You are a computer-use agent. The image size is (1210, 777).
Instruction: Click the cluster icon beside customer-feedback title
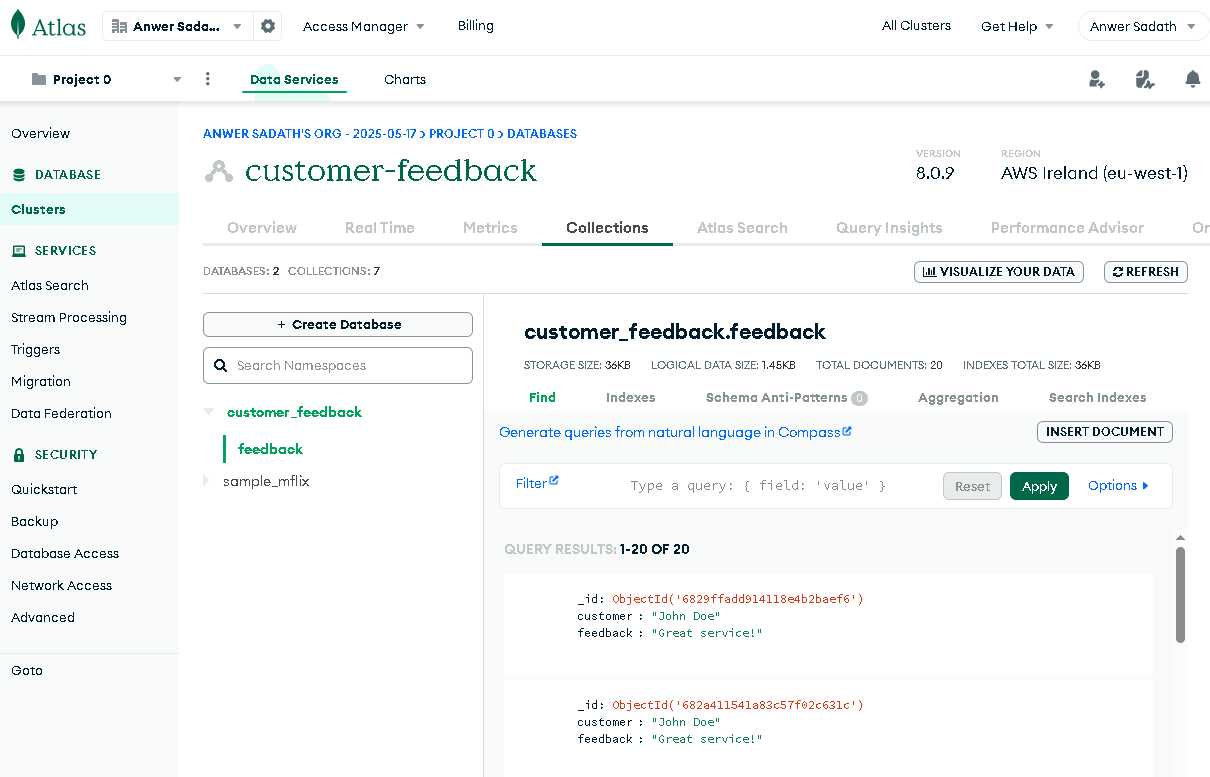pyautogui.click(x=218, y=171)
